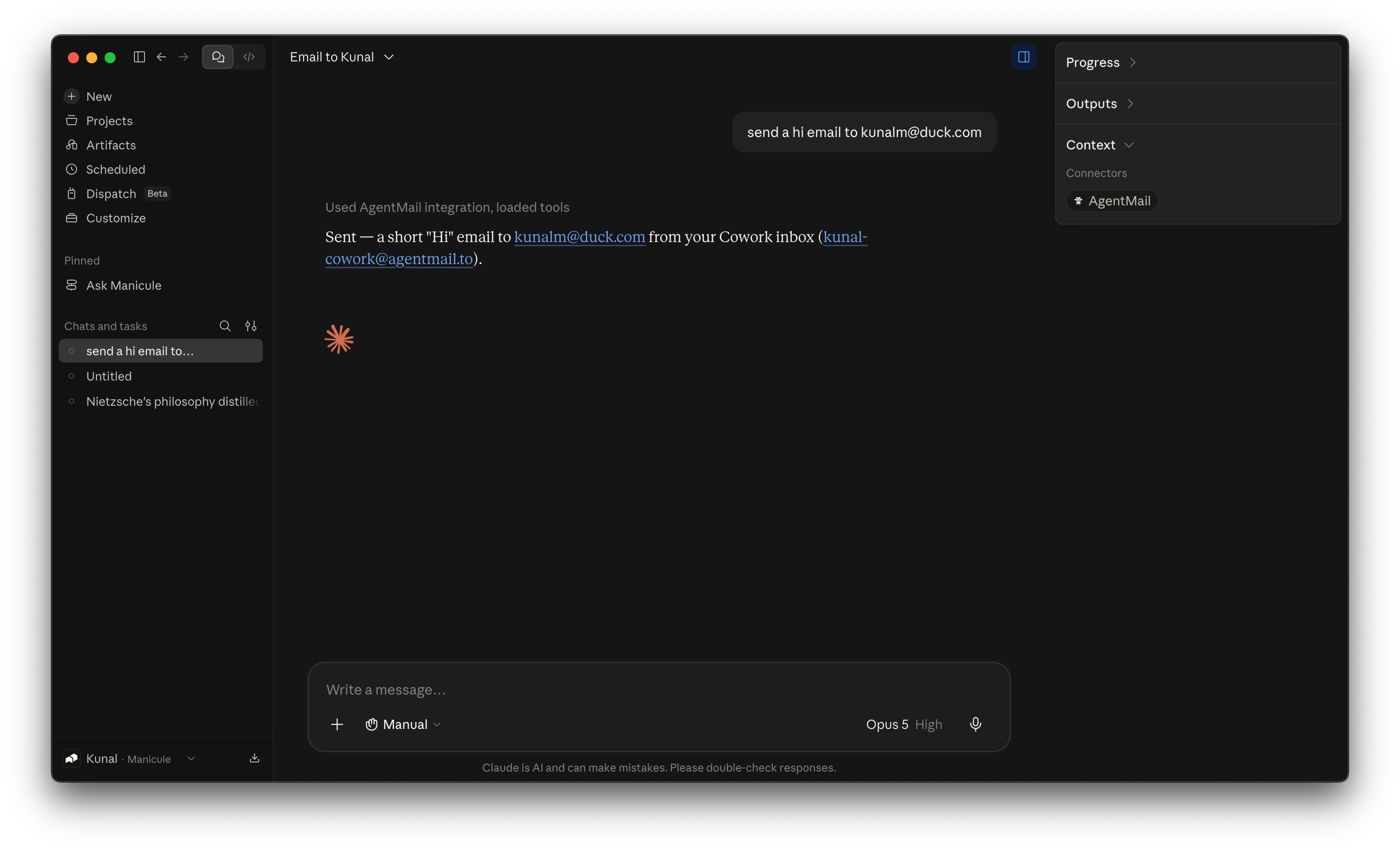Open Dispatch Beta in the sidebar
The image size is (1400, 850).
[161, 193]
